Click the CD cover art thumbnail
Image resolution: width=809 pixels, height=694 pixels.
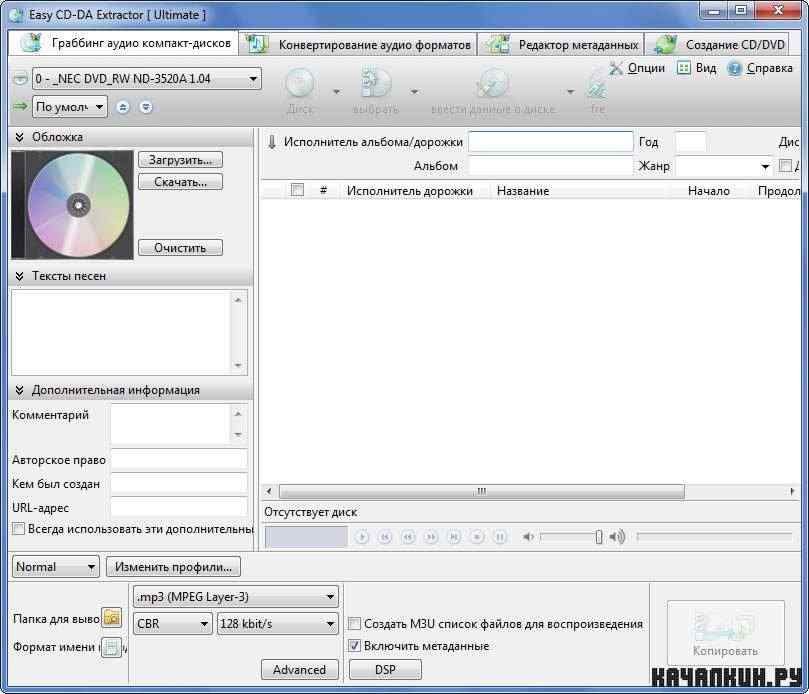coord(72,205)
